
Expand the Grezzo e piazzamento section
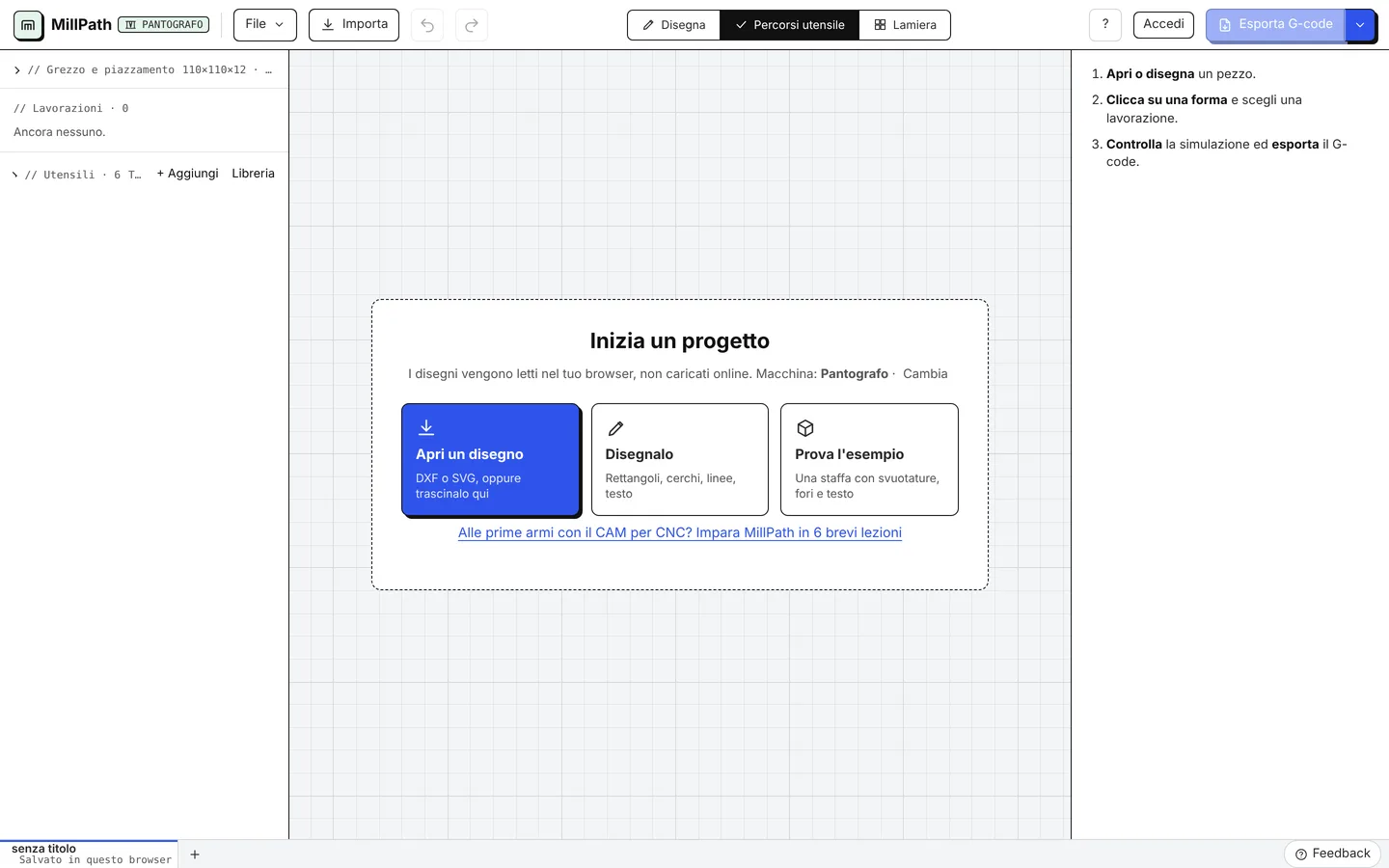coord(144,69)
